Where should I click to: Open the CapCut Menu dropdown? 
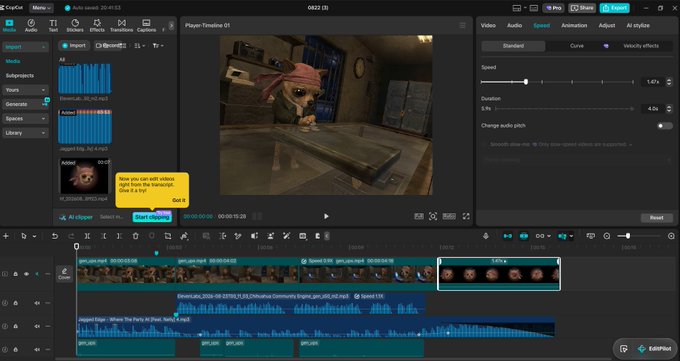point(42,8)
